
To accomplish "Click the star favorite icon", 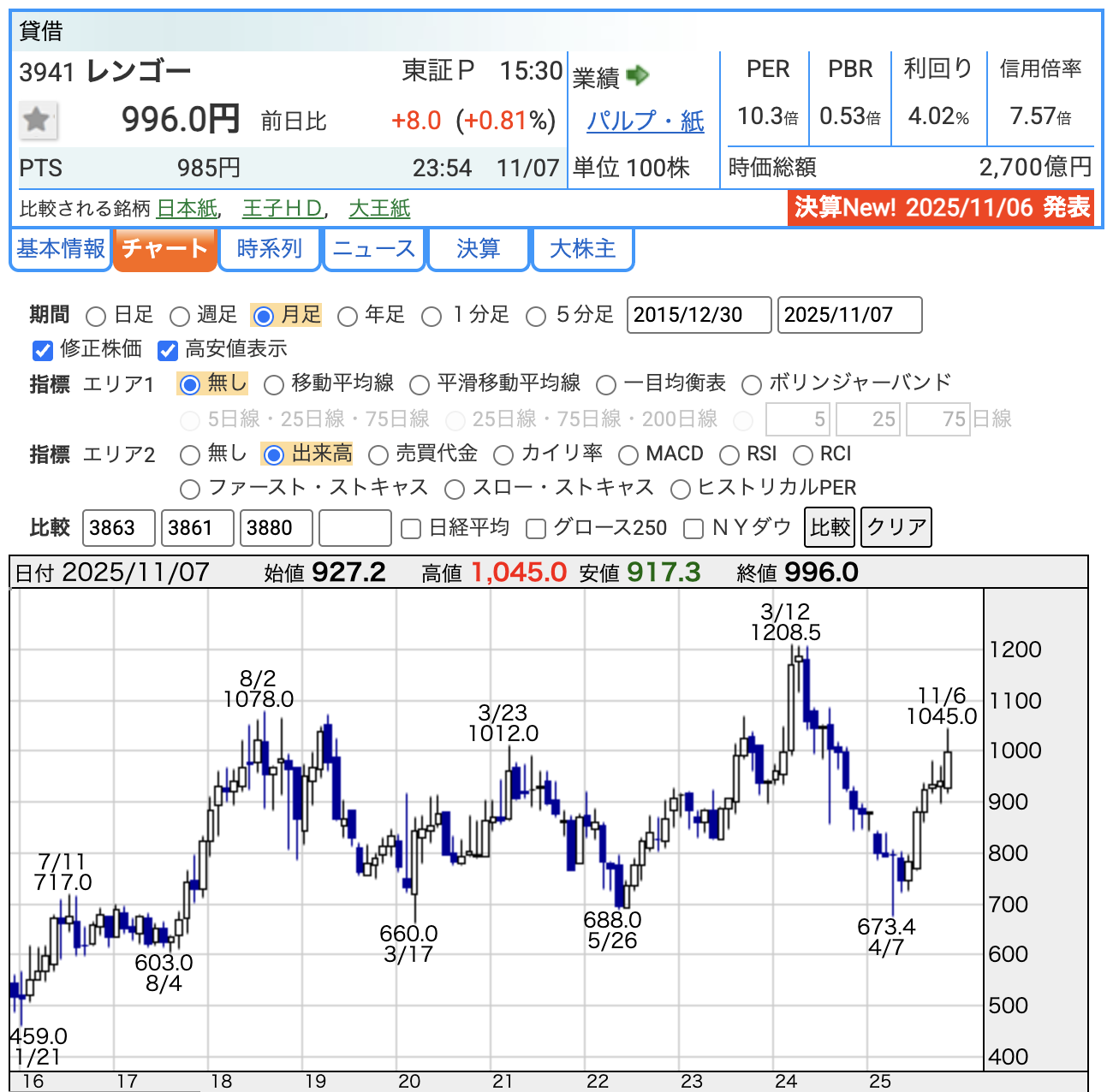I will pyautogui.click(x=38, y=120).
